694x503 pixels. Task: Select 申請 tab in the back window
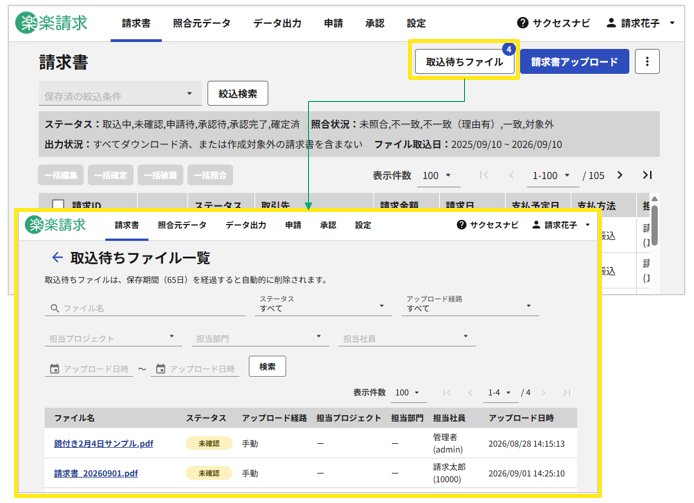pos(333,23)
